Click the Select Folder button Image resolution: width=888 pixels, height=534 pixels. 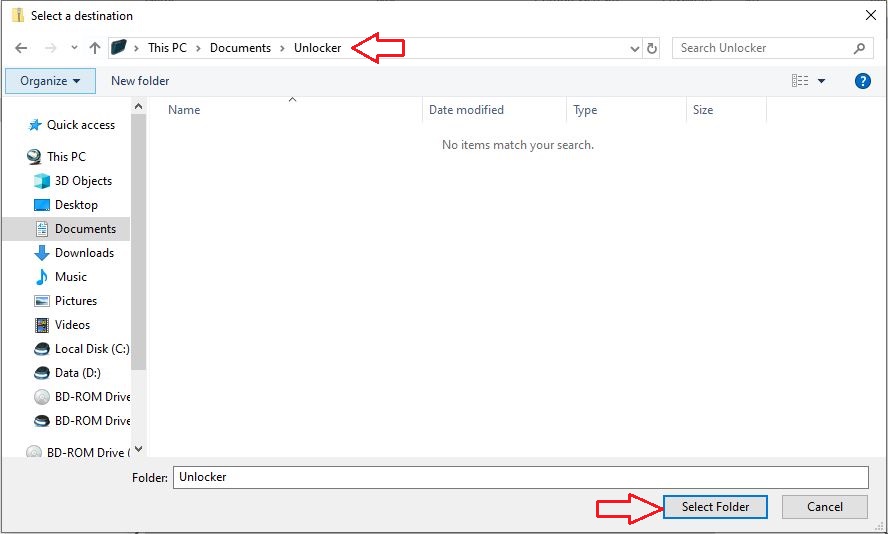pos(715,507)
